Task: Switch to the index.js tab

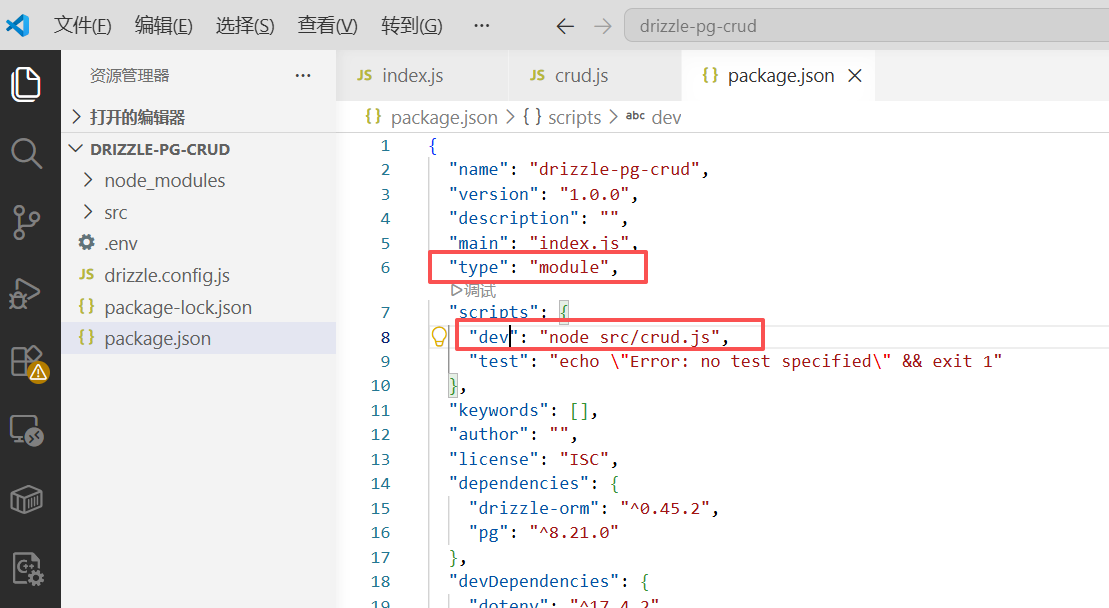Action: 422,76
